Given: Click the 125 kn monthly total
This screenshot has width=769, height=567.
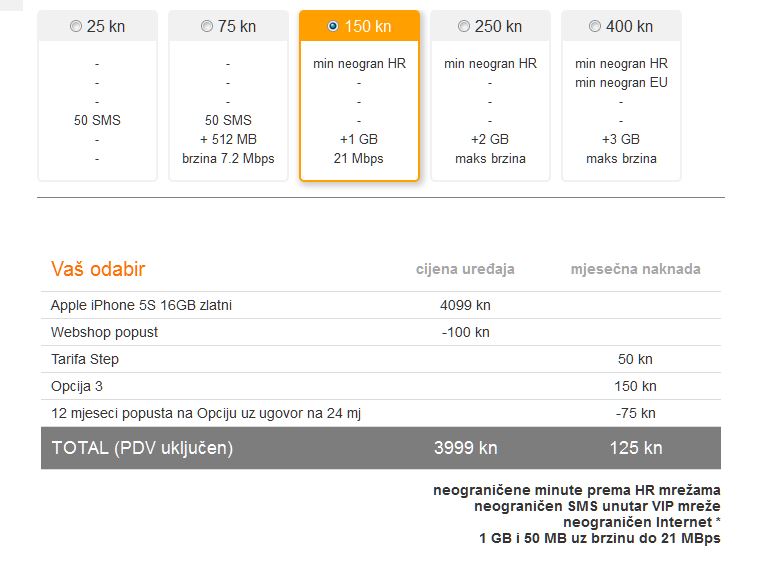Looking at the screenshot, I should (636, 448).
